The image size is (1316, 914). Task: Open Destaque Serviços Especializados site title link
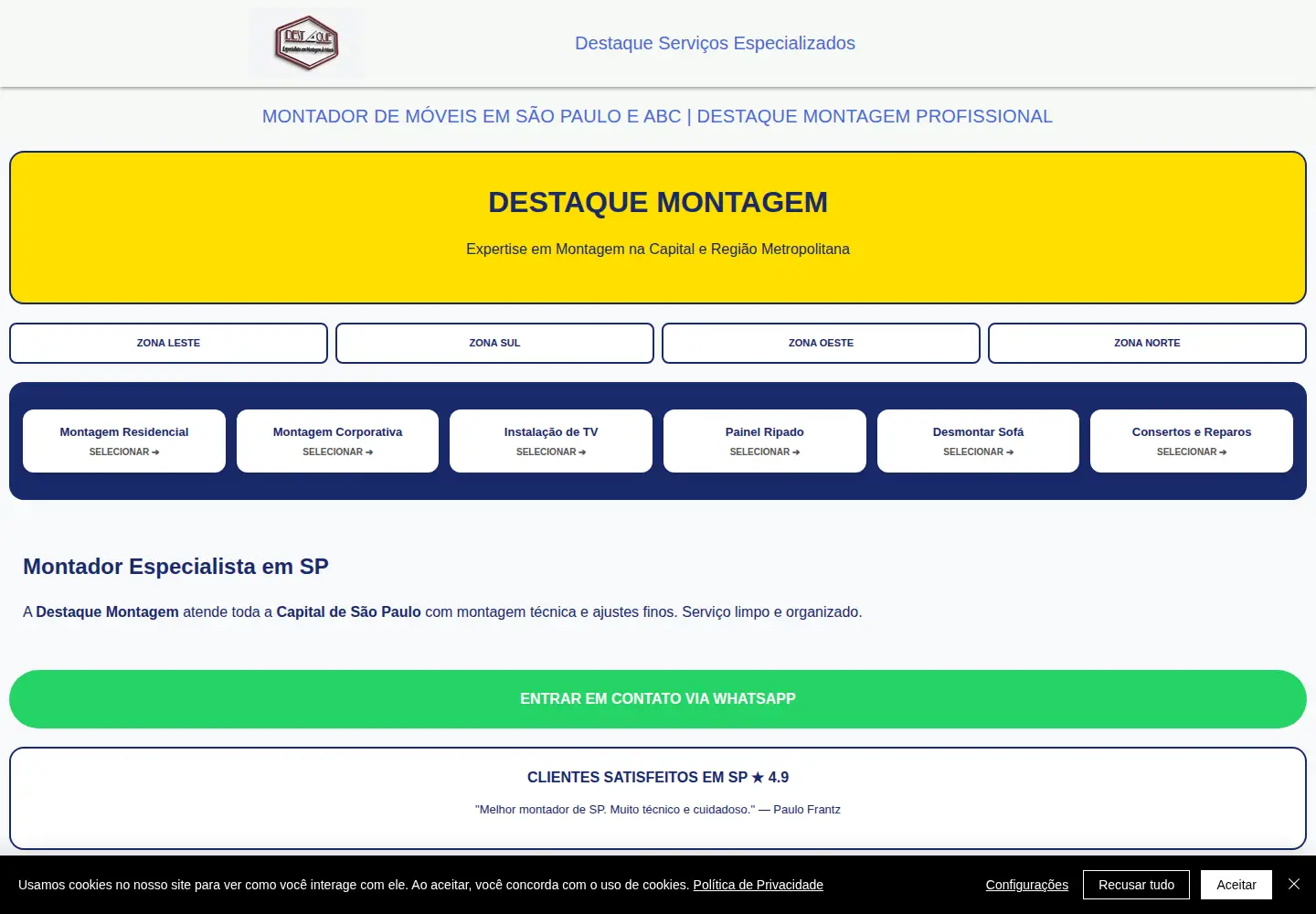[x=715, y=43]
